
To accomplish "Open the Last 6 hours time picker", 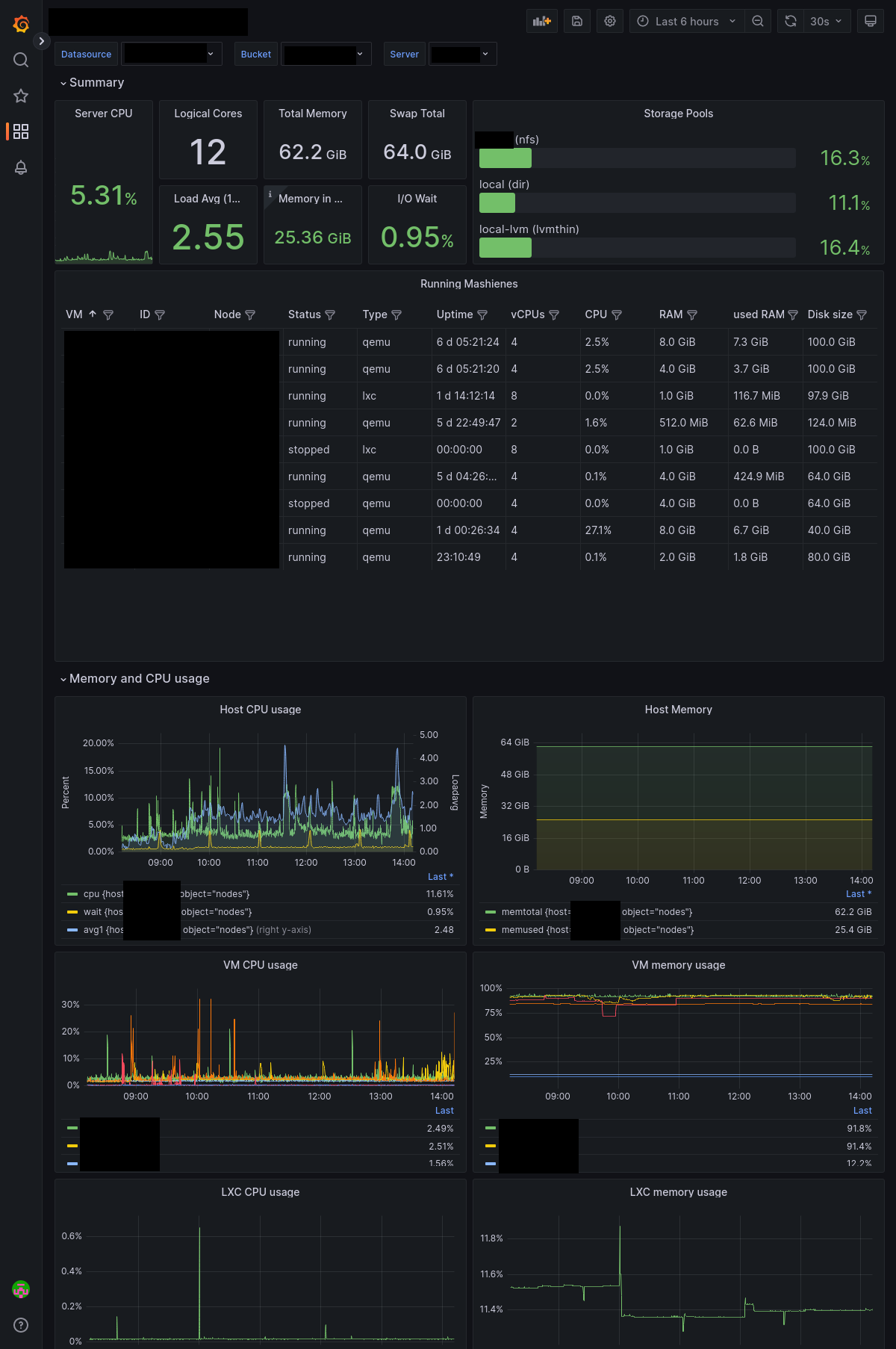I will [x=687, y=21].
